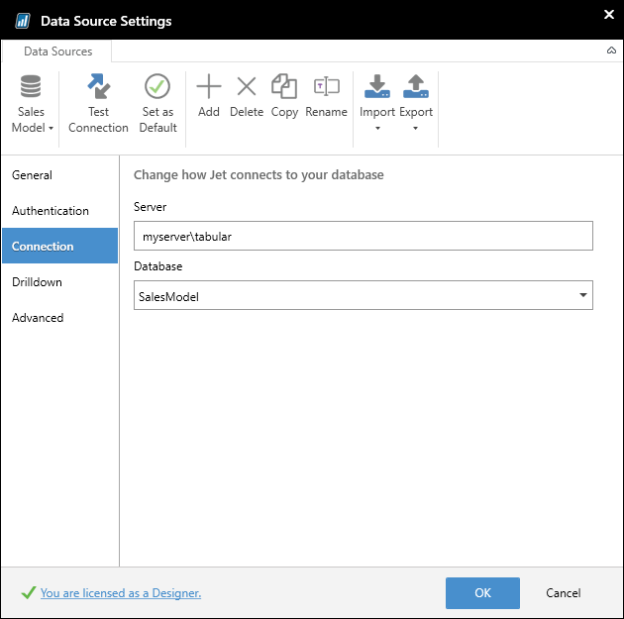
Task: Open the Authentication settings page
Action: point(60,211)
